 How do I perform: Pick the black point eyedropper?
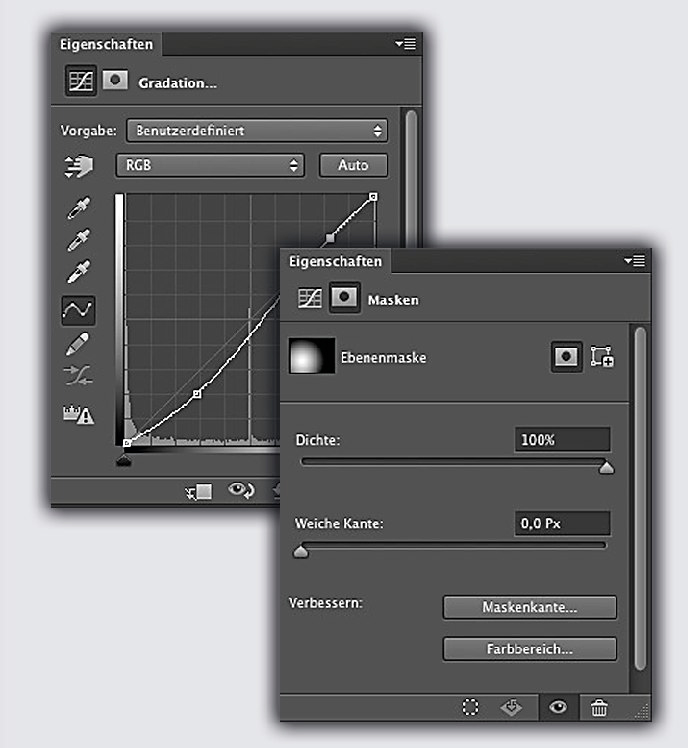tap(79, 208)
